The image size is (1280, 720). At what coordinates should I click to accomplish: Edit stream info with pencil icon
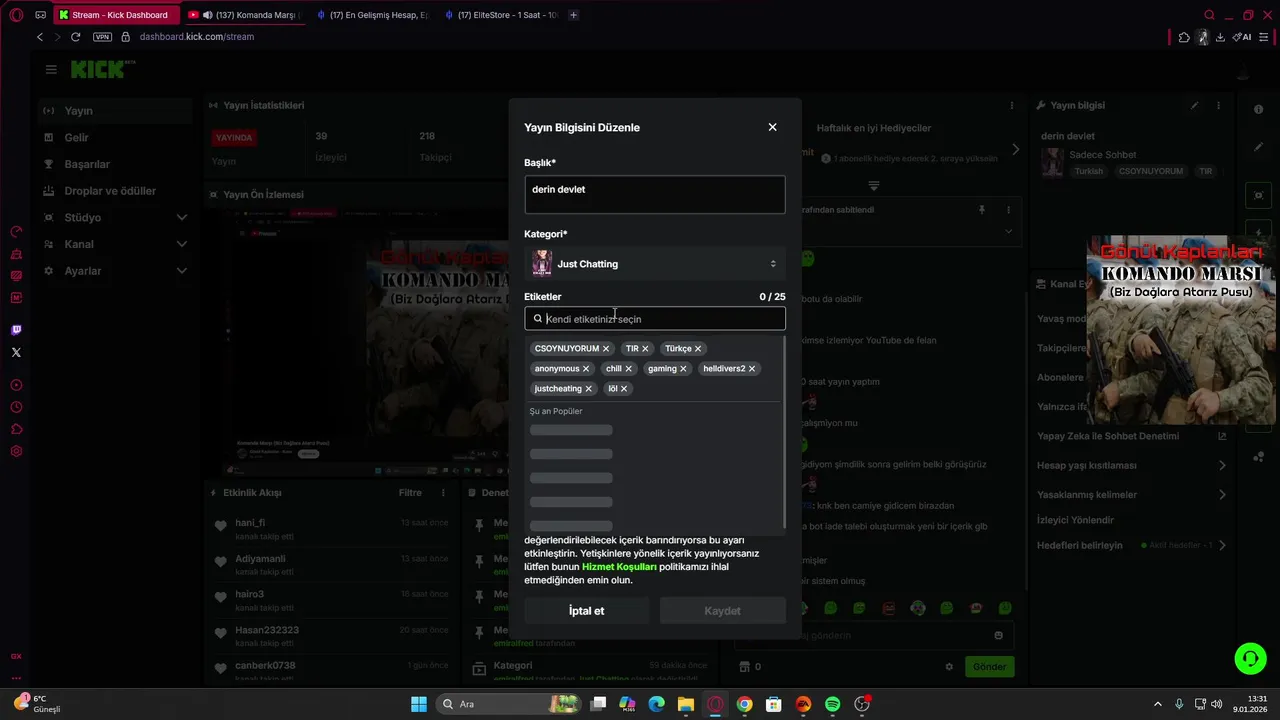(1194, 105)
